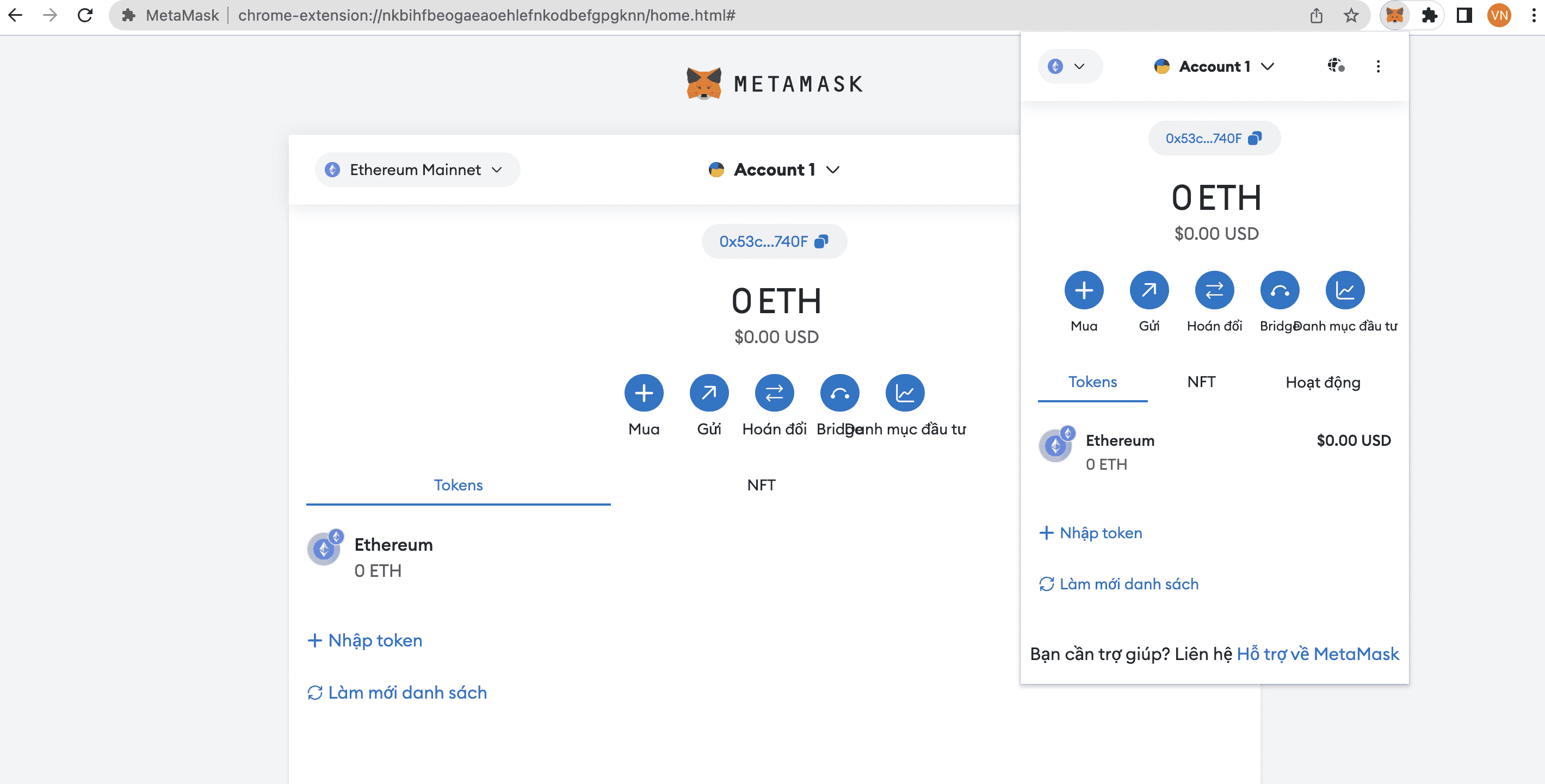Expand the Ethereum Mainnet network dropdown
1545x784 pixels.
417,170
